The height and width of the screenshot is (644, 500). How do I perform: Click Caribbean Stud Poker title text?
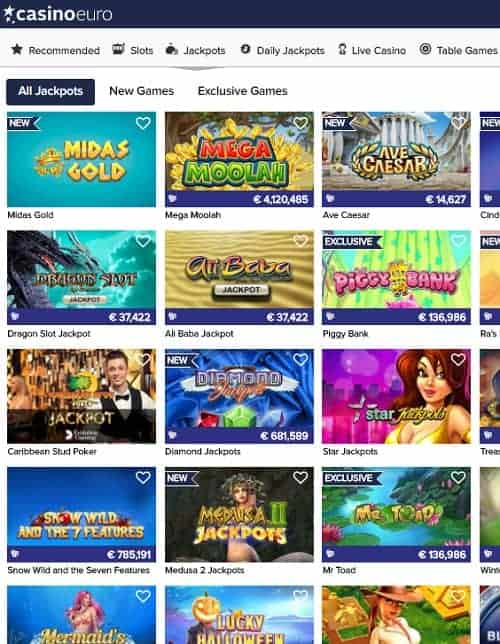[52, 451]
